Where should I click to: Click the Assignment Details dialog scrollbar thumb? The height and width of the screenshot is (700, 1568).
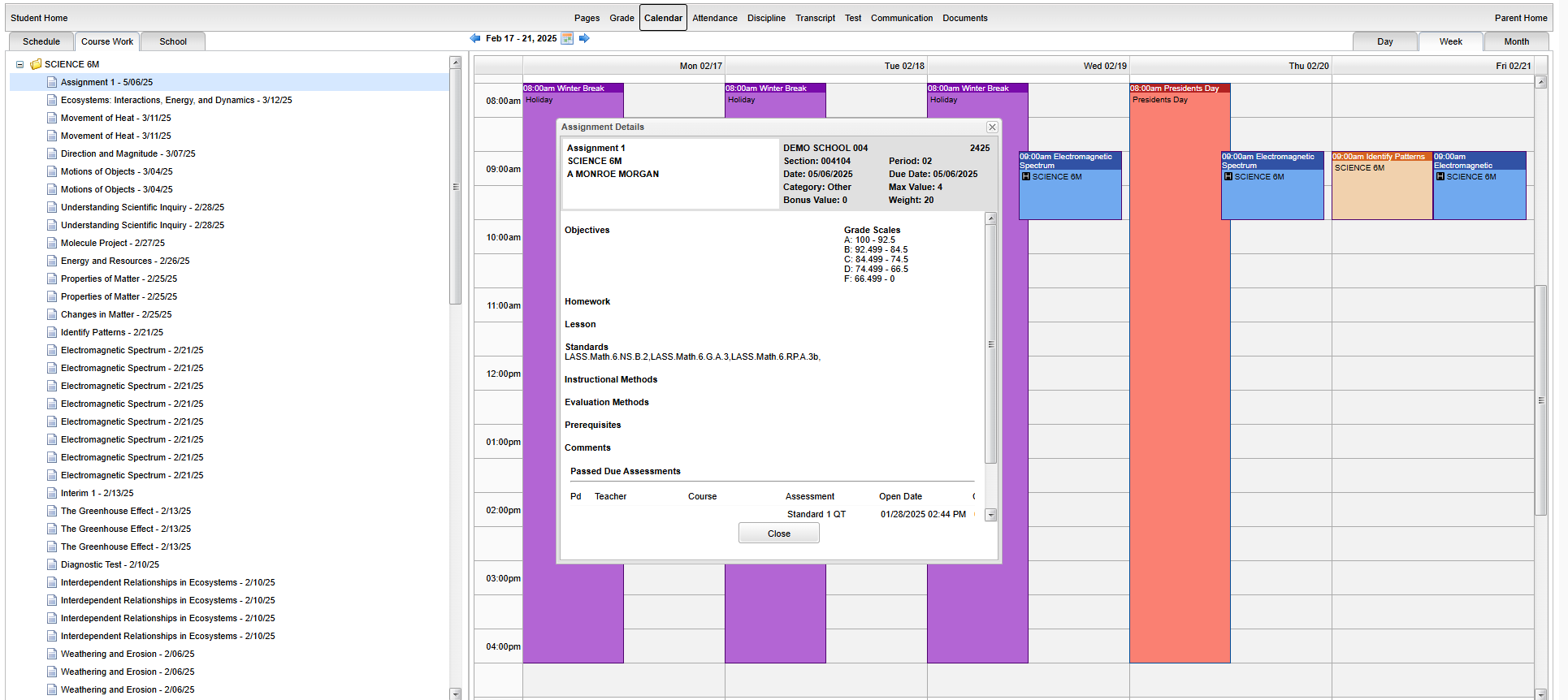990,344
